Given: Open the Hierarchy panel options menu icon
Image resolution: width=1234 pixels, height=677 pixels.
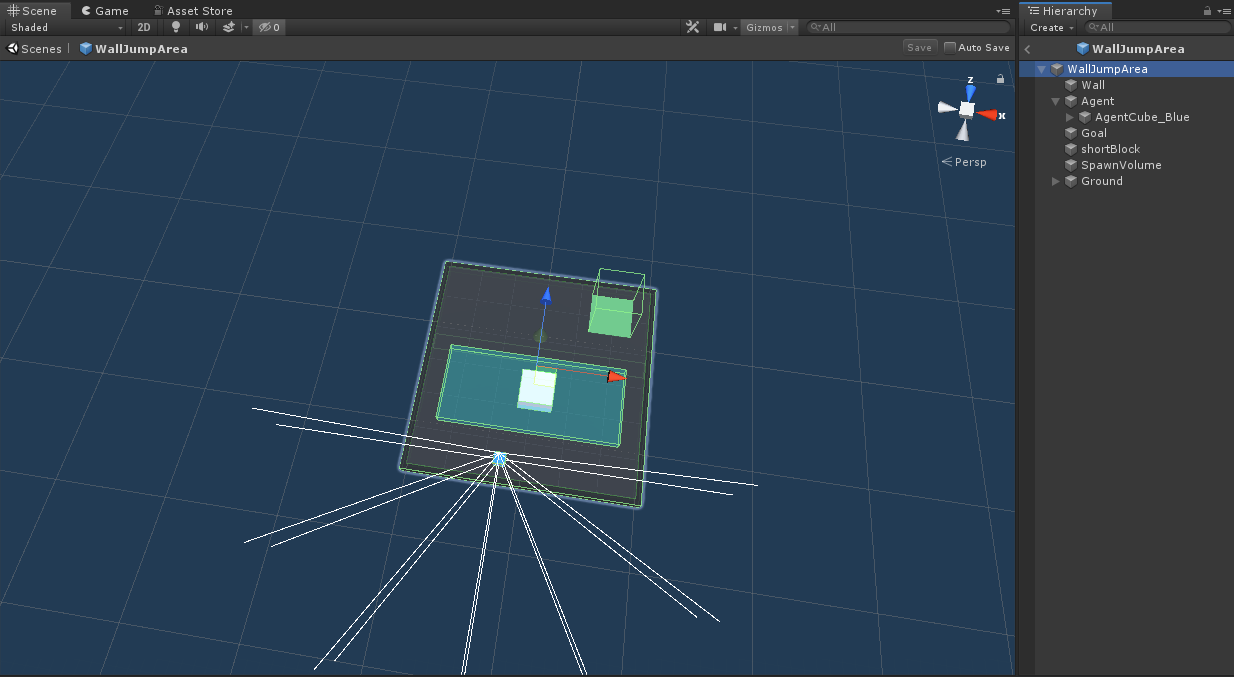Looking at the screenshot, I should tap(1226, 10).
